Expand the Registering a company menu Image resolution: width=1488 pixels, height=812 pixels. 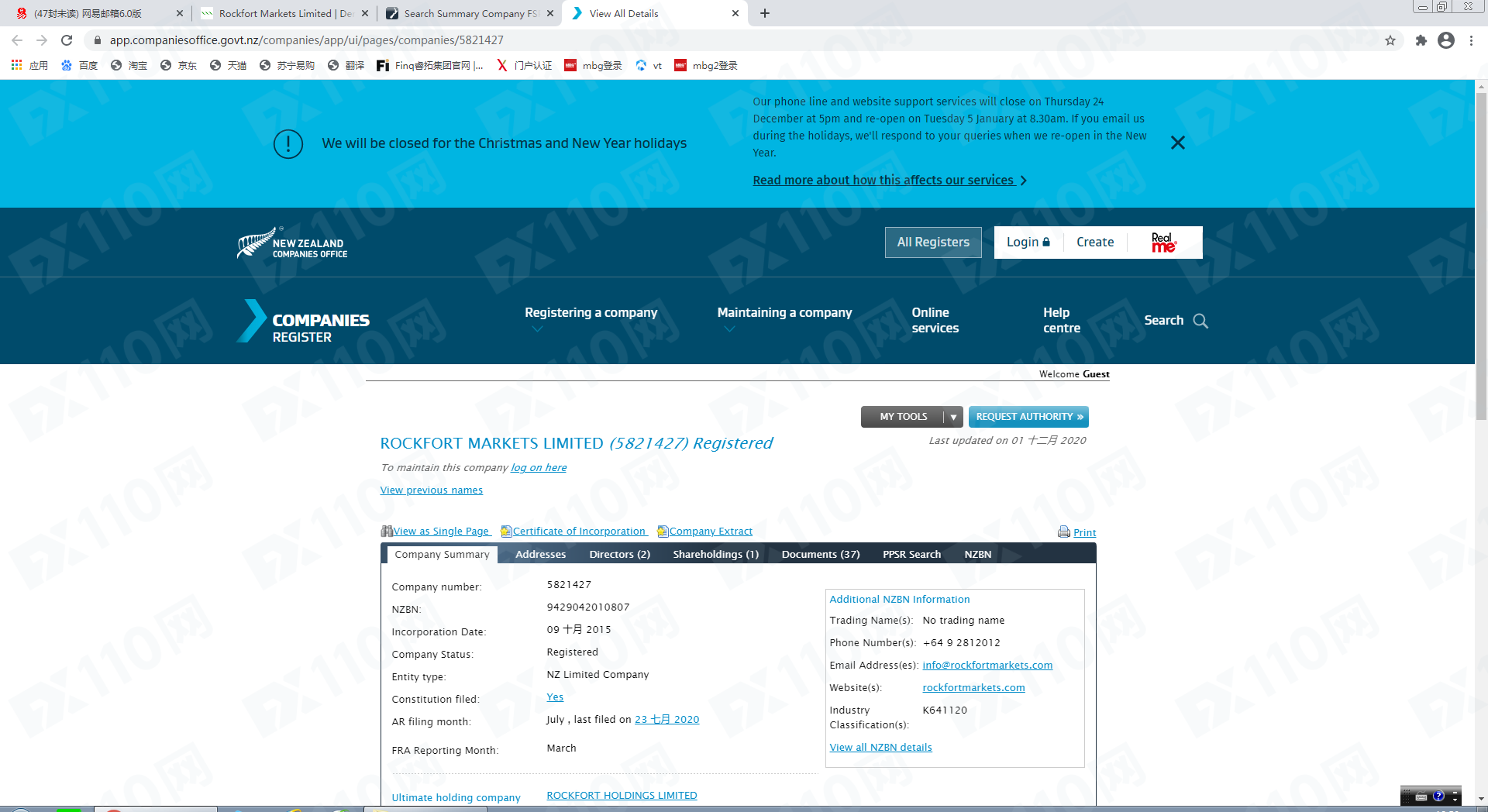click(x=591, y=320)
